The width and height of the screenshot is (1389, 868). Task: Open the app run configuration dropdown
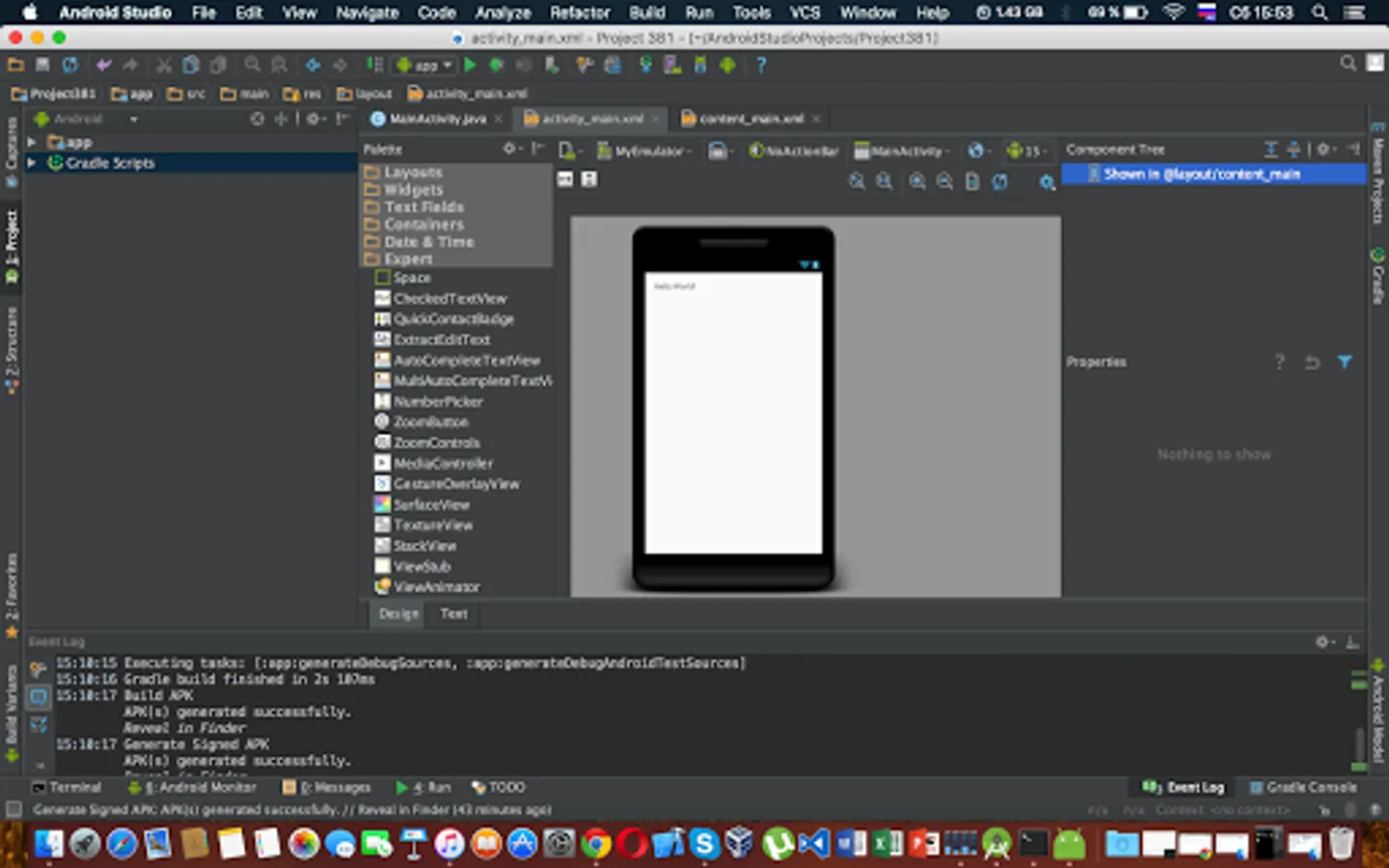(424, 65)
